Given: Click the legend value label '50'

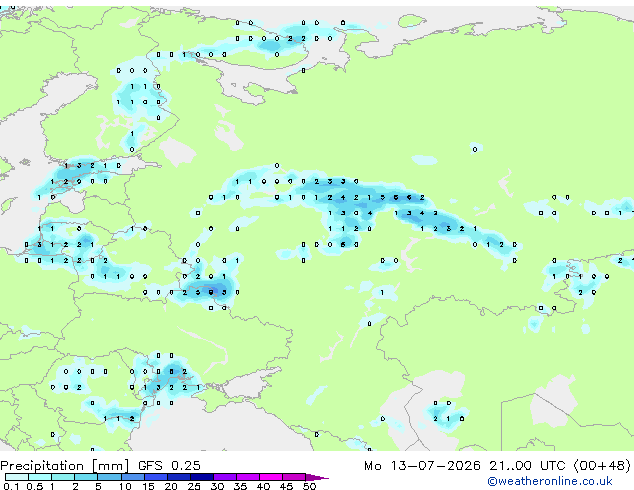Looking at the screenshot, I should (x=309, y=486).
